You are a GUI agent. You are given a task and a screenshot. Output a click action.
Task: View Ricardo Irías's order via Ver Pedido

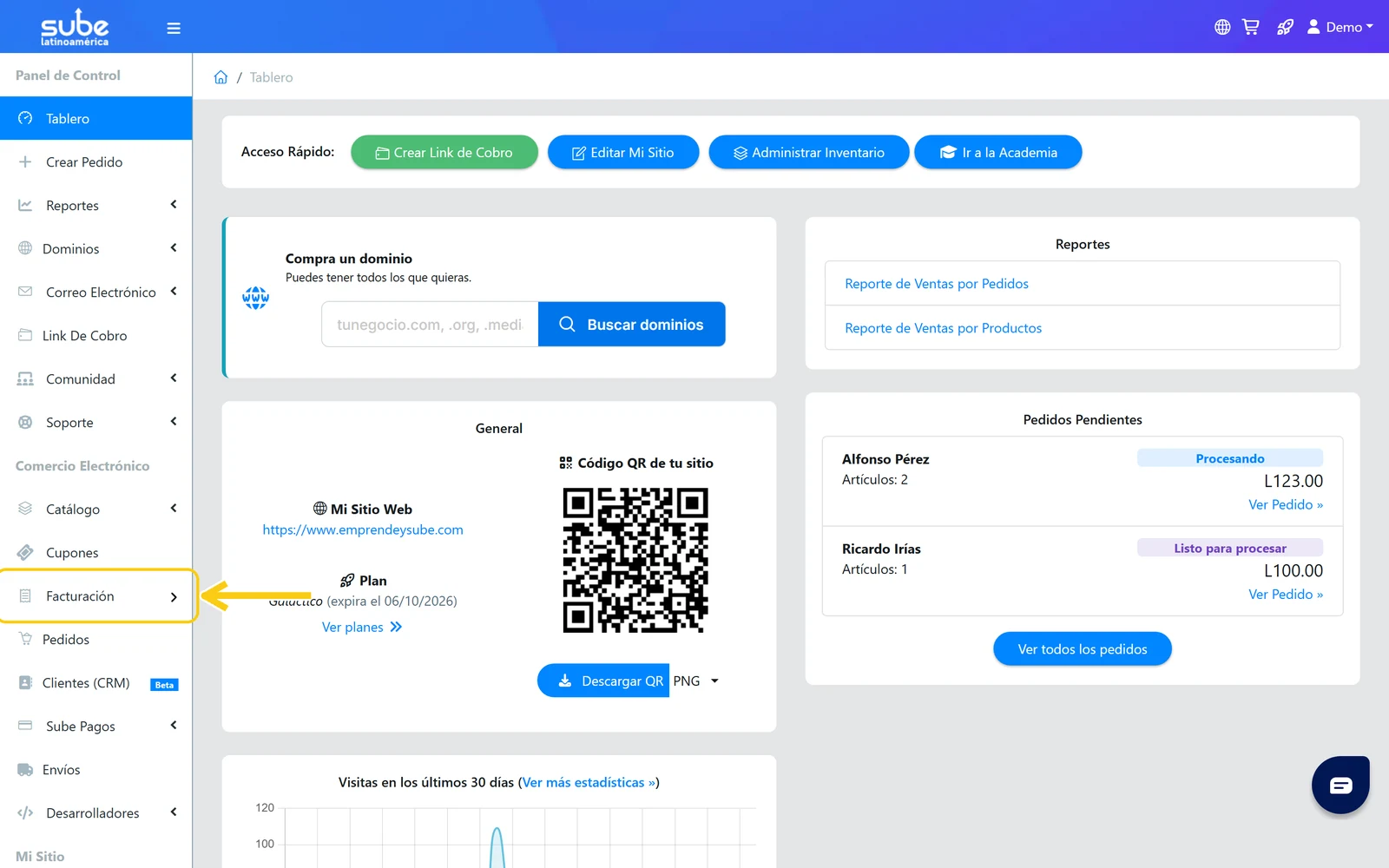coord(1286,594)
